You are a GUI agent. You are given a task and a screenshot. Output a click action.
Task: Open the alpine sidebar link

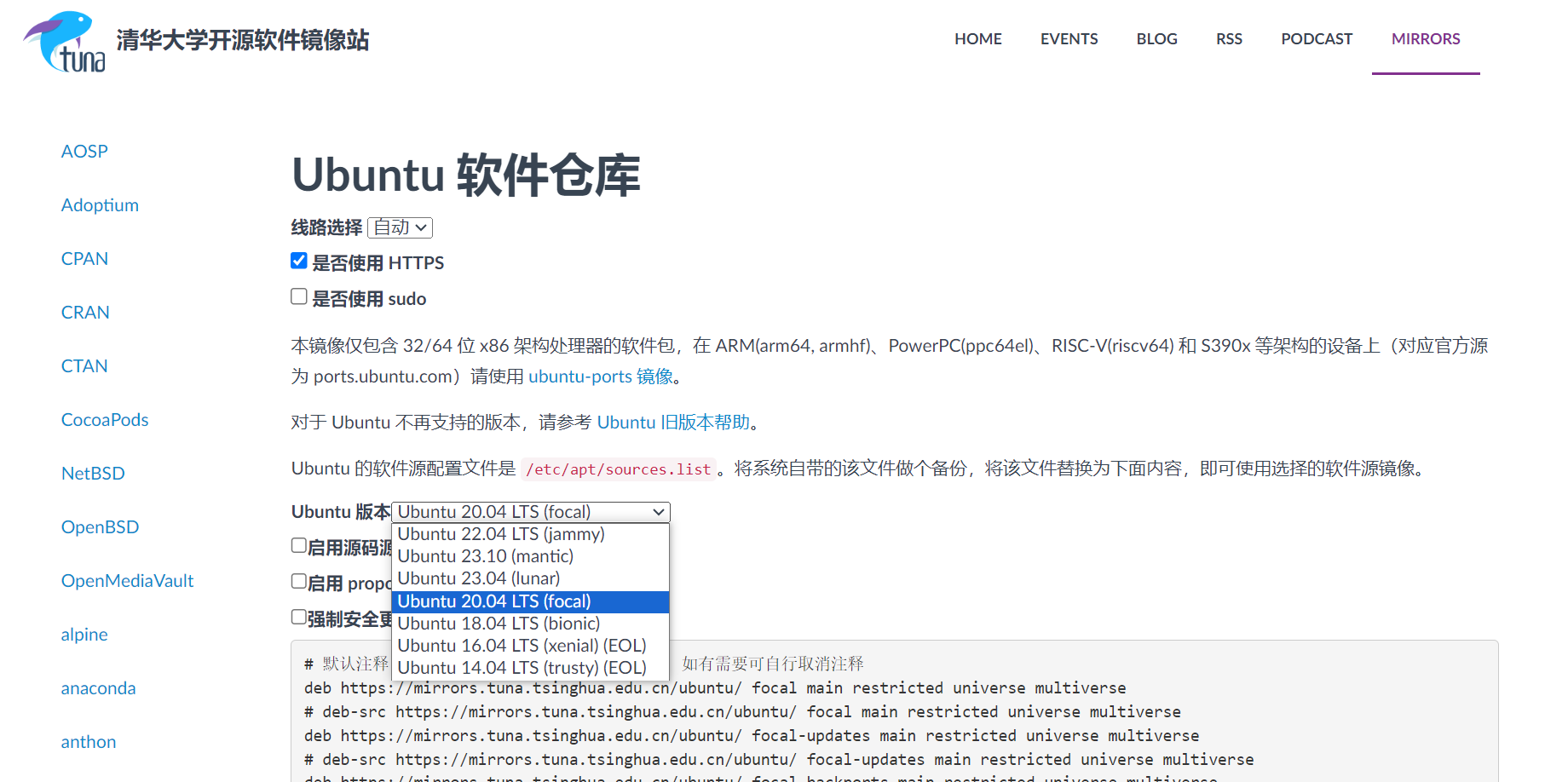tap(84, 635)
